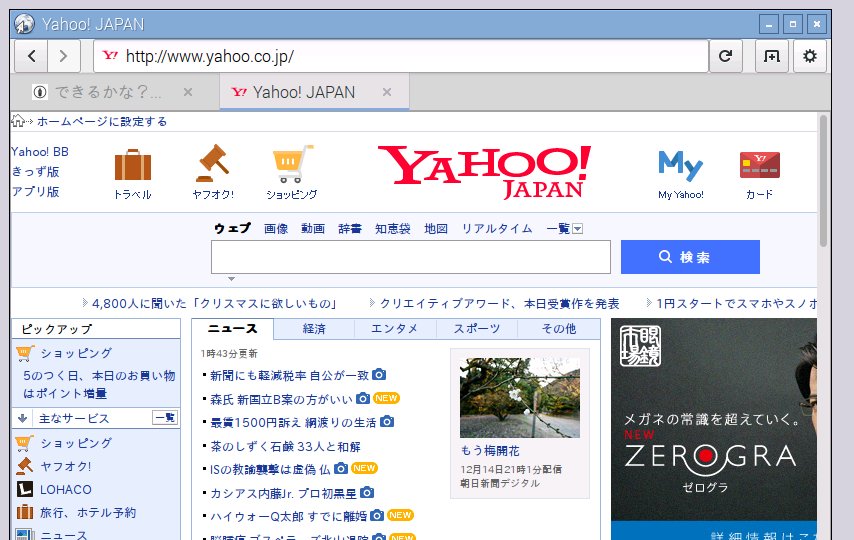Click the home icon beside ホームページに設定する
The width and height of the screenshot is (854, 540).
click(18, 121)
